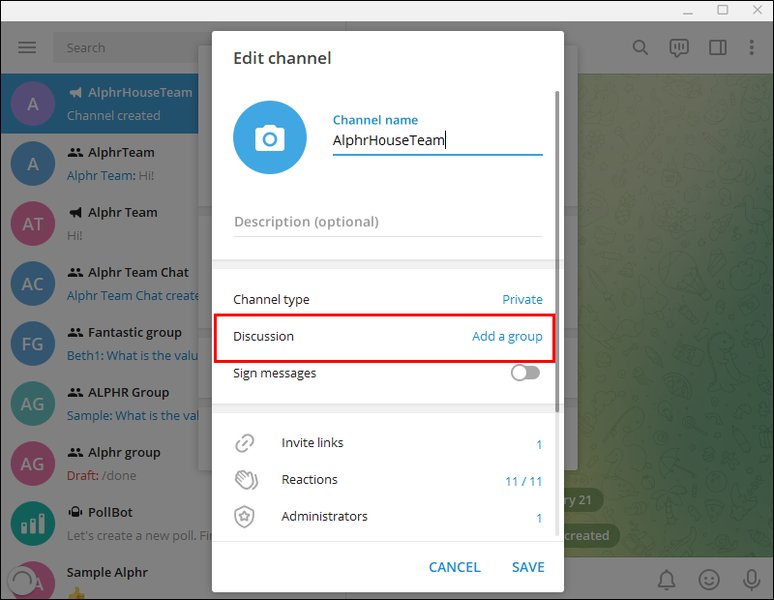This screenshot has width=774, height=600.
Task: Click the Edit channel dialog scrollbar
Action: 557,251
